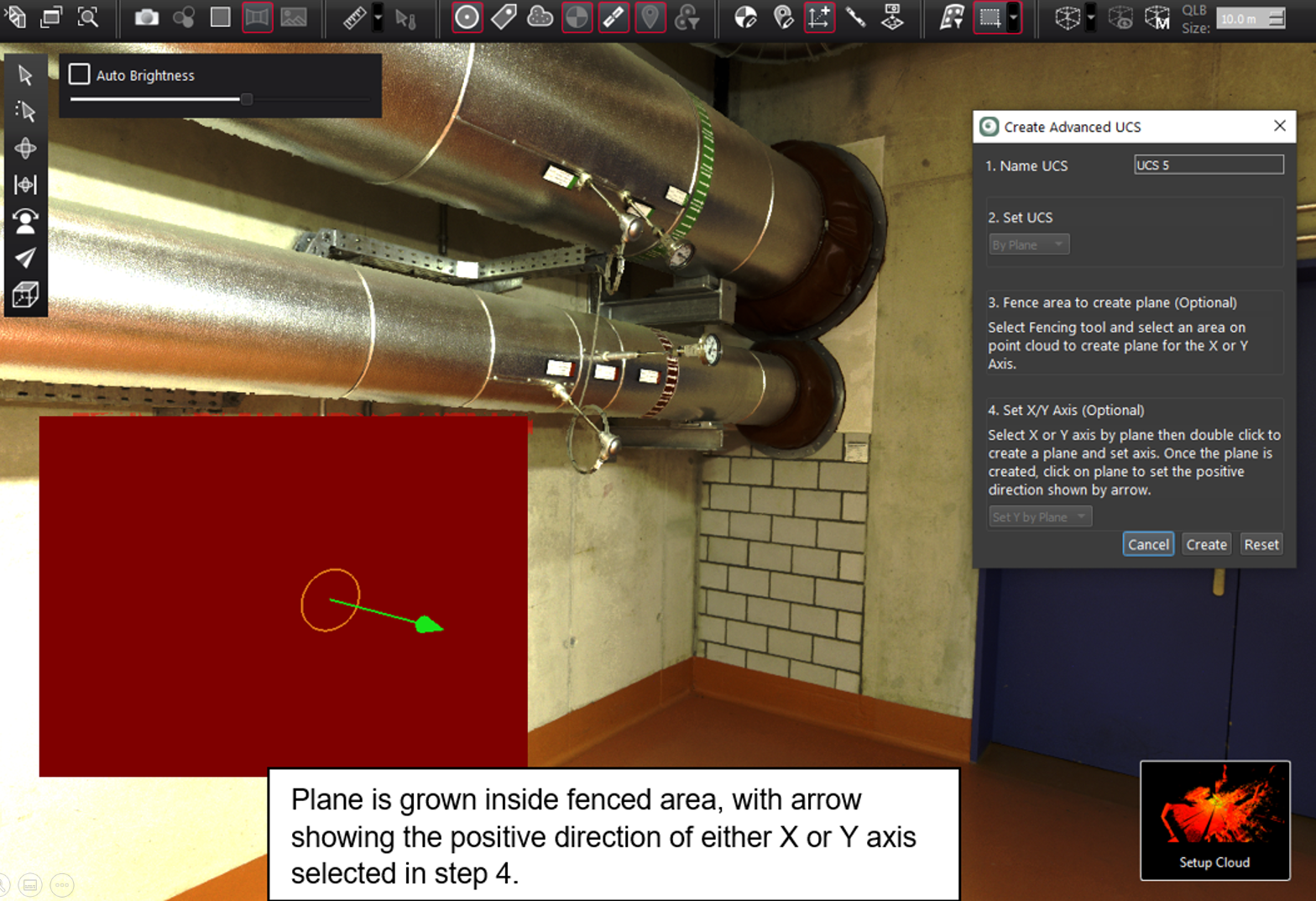The height and width of the screenshot is (901, 1316).
Task: Click the cube limit box tool
Action: pos(25,295)
